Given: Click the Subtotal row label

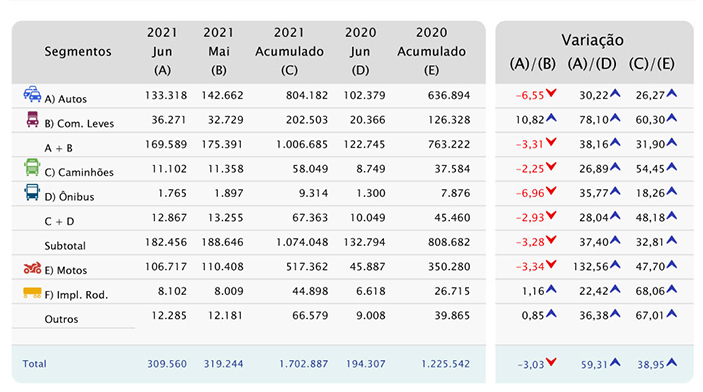Looking at the screenshot, I should (65, 246).
